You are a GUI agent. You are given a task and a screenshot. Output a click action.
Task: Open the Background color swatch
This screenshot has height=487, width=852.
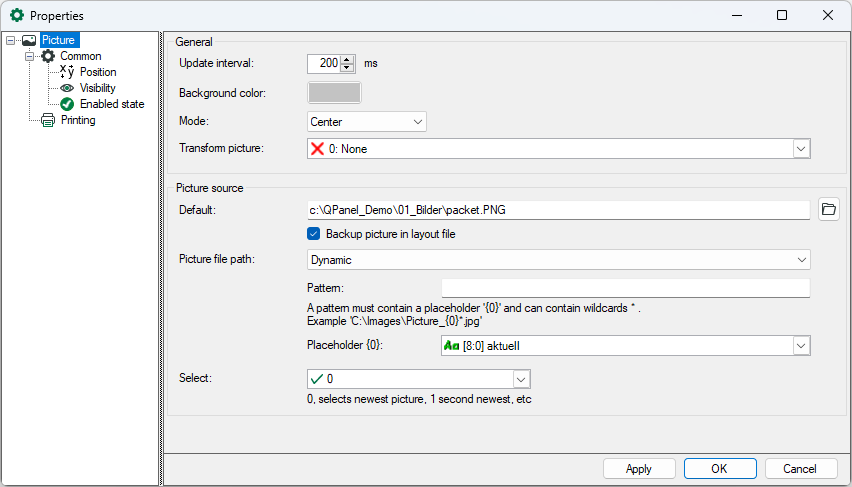click(x=335, y=93)
